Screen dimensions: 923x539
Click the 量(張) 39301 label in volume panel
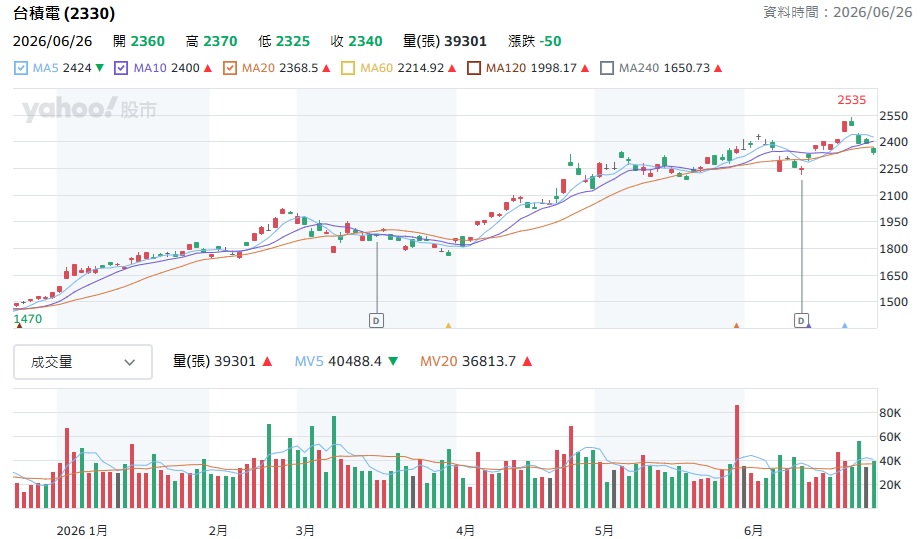(214, 361)
